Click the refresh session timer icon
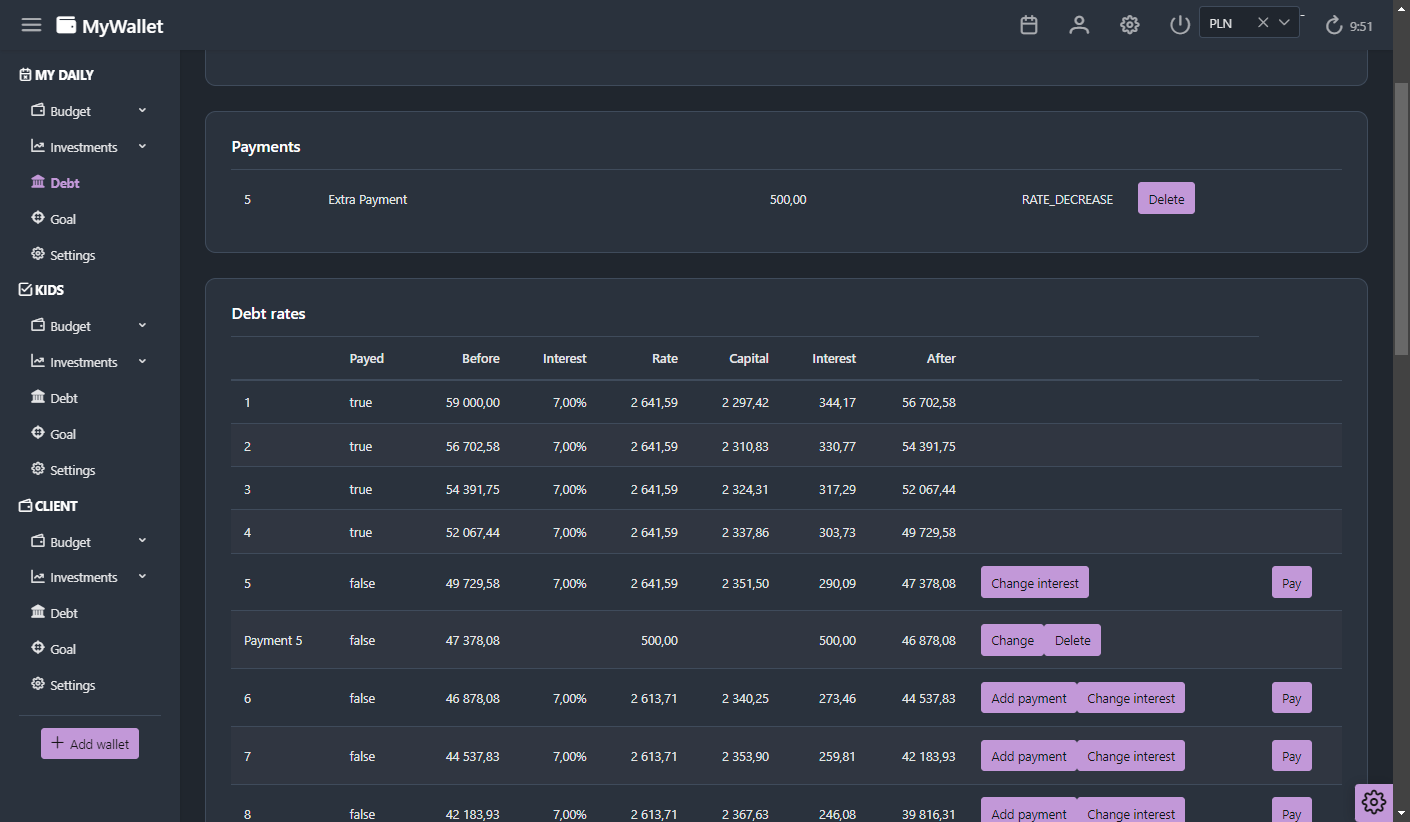This screenshot has height=822, width=1410. 1334,26
